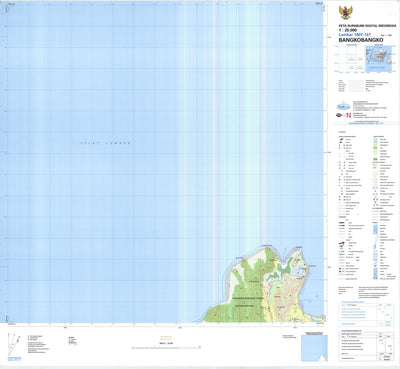Open the blue inset map at bottom right
The width and height of the screenshot is (400, 369).
click(x=314, y=348)
